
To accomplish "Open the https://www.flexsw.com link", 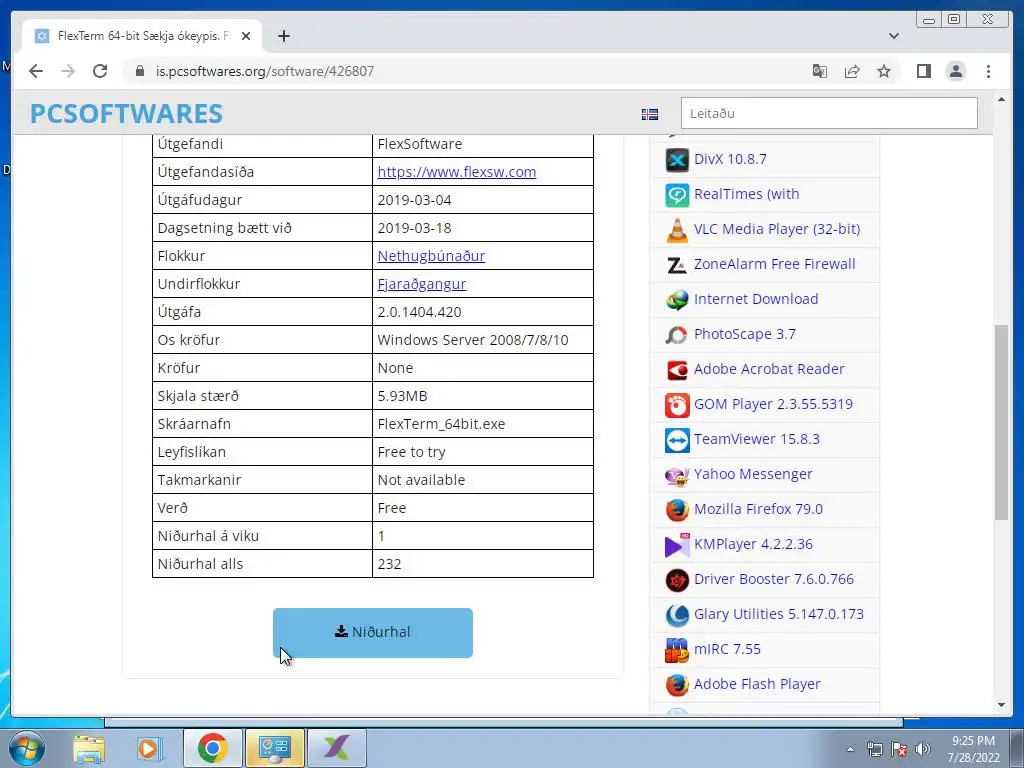I will [x=456, y=172].
